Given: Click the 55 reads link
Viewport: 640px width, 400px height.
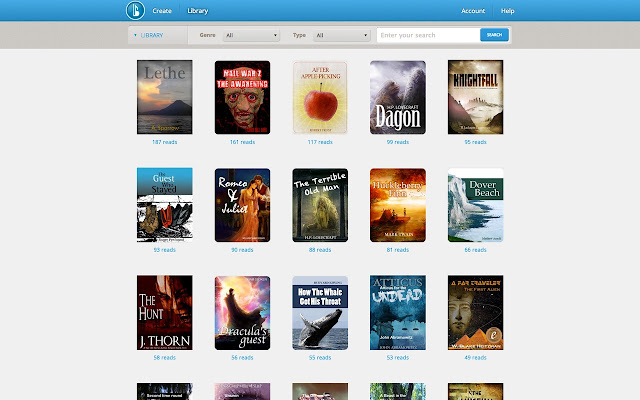Looking at the screenshot, I should [320, 358].
